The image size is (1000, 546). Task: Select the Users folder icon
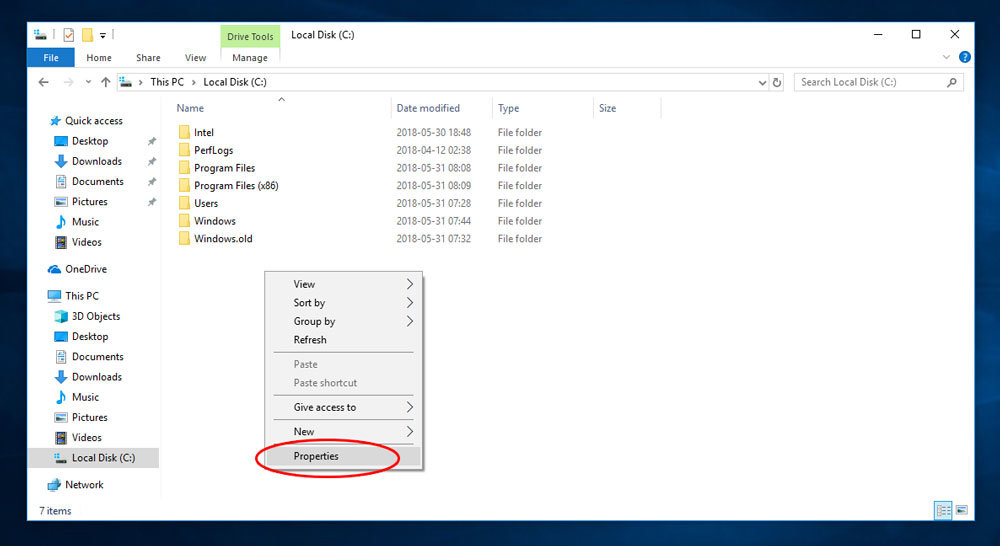pyautogui.click(x=184, y=203)
